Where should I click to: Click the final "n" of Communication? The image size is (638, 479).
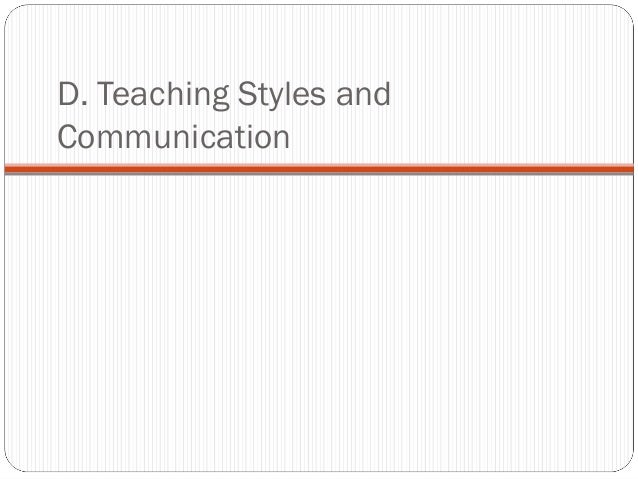(281, 140)
